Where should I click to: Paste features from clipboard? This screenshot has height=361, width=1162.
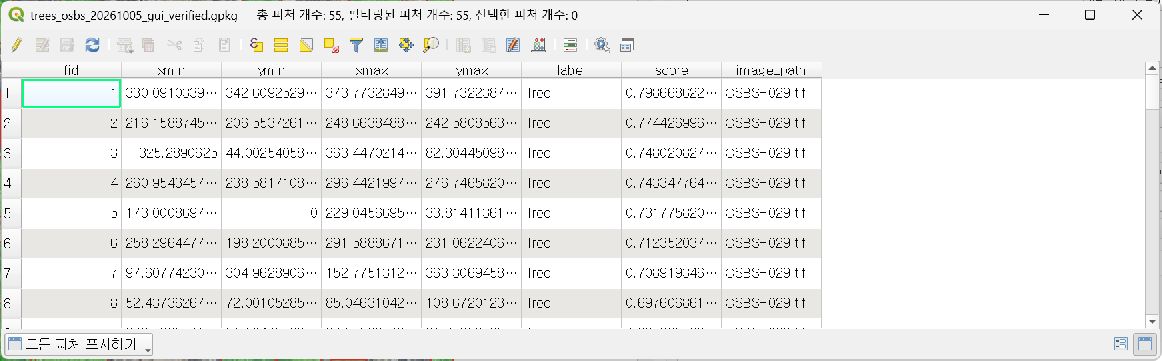pyautogui.click(x=225, y=45)
